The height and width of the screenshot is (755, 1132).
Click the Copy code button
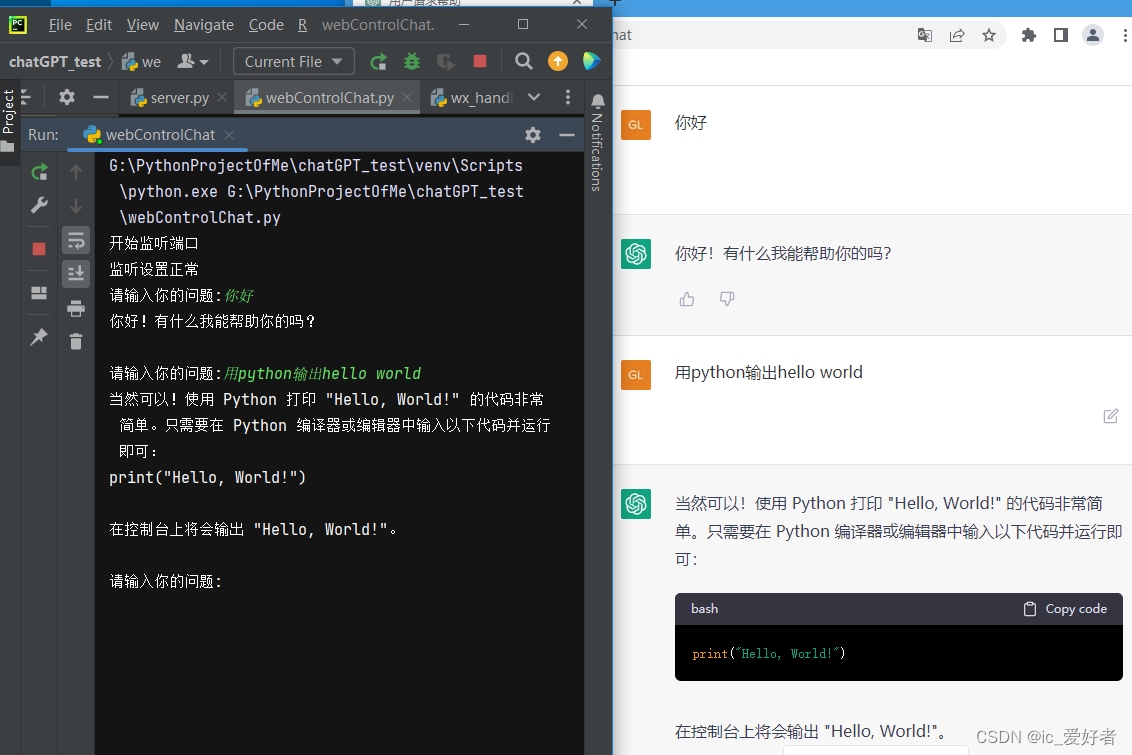1066,609
